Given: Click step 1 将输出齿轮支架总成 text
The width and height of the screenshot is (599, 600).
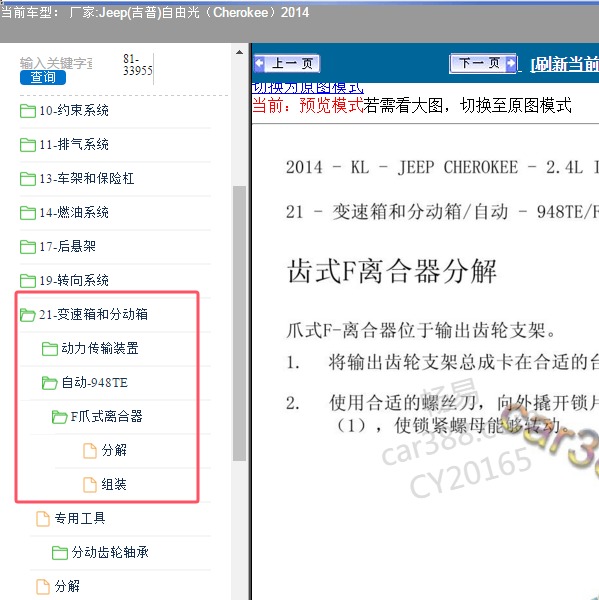Looking at the screenshot, I should [x=463, y=362].
